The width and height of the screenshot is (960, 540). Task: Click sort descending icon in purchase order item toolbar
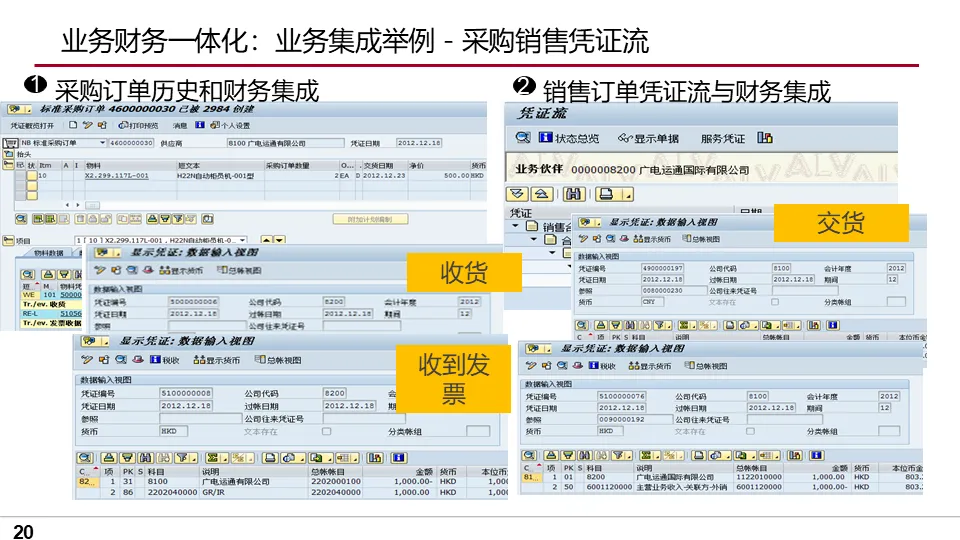165,219
